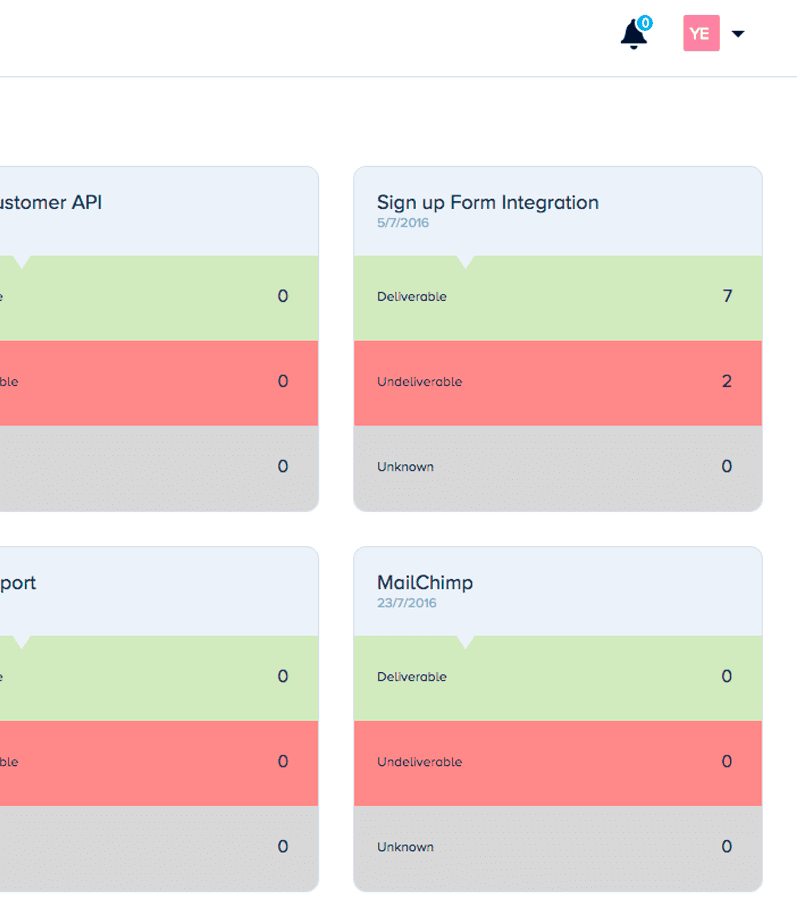
Task: Click the 23/7/2016 date under MailChimp
Action: click(x=407, y=603)
